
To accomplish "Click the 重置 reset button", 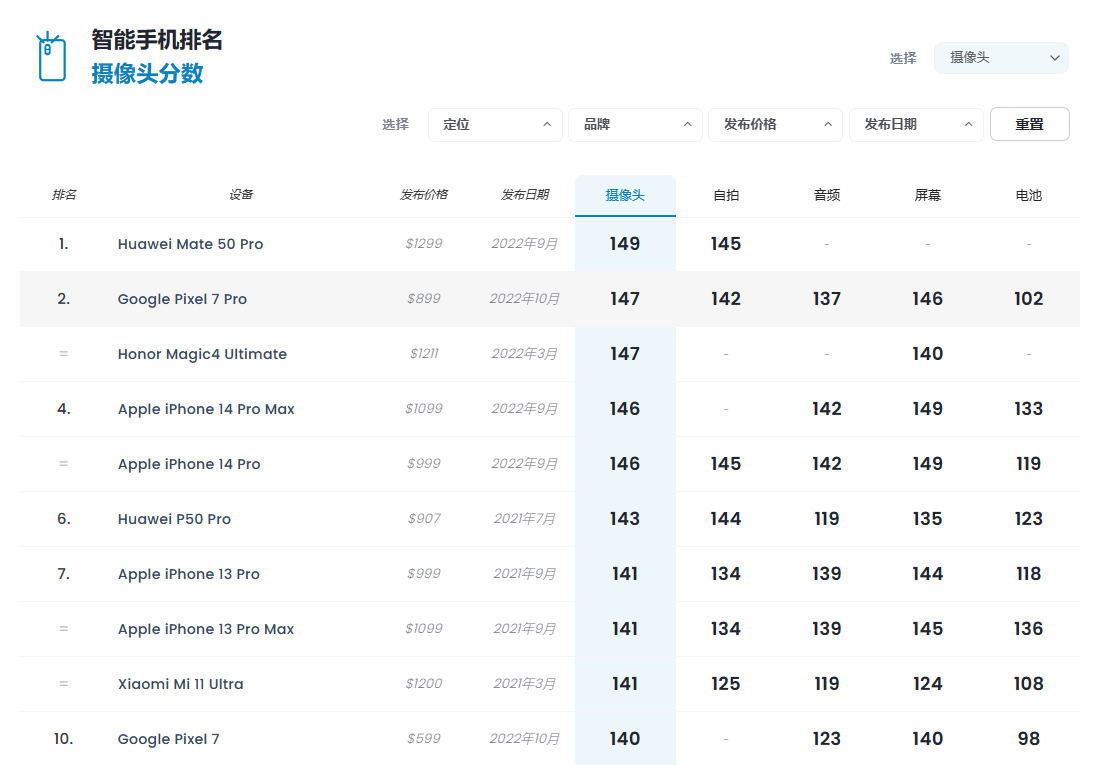I will 1030,124.
